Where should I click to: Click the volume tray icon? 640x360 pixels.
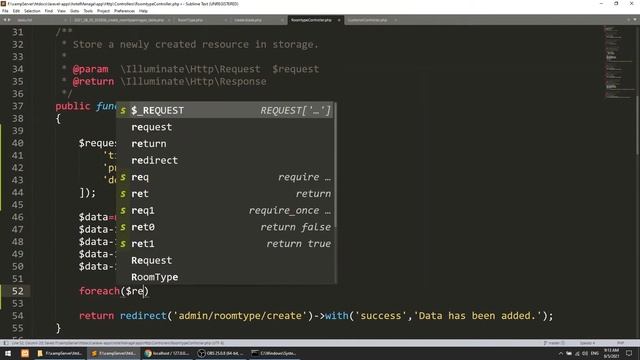585,353
